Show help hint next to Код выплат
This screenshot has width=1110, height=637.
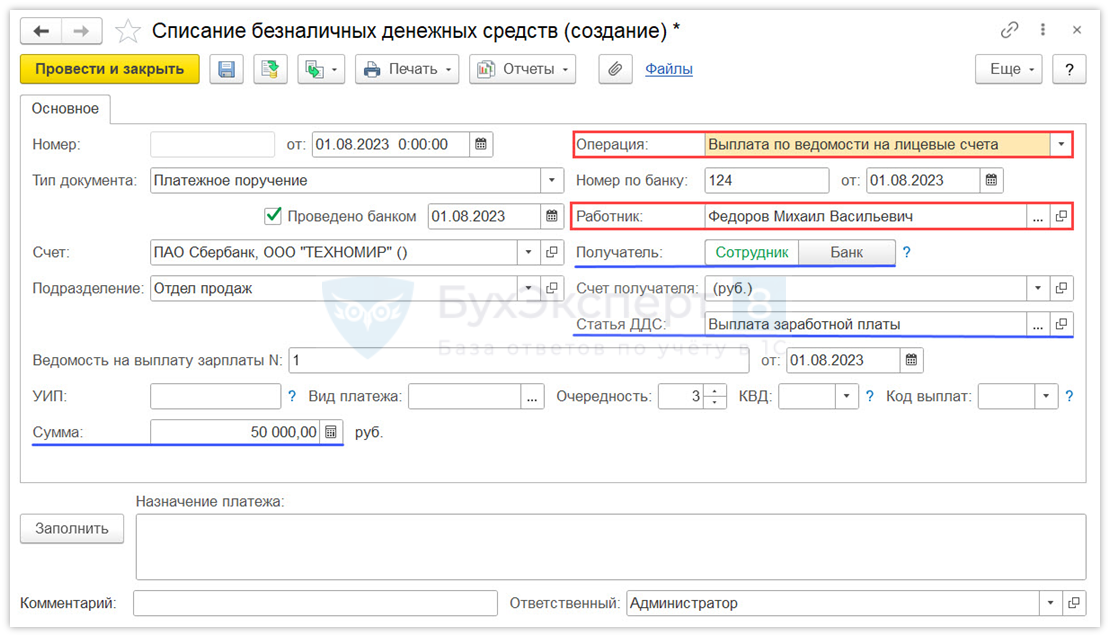coord(1070,396)
